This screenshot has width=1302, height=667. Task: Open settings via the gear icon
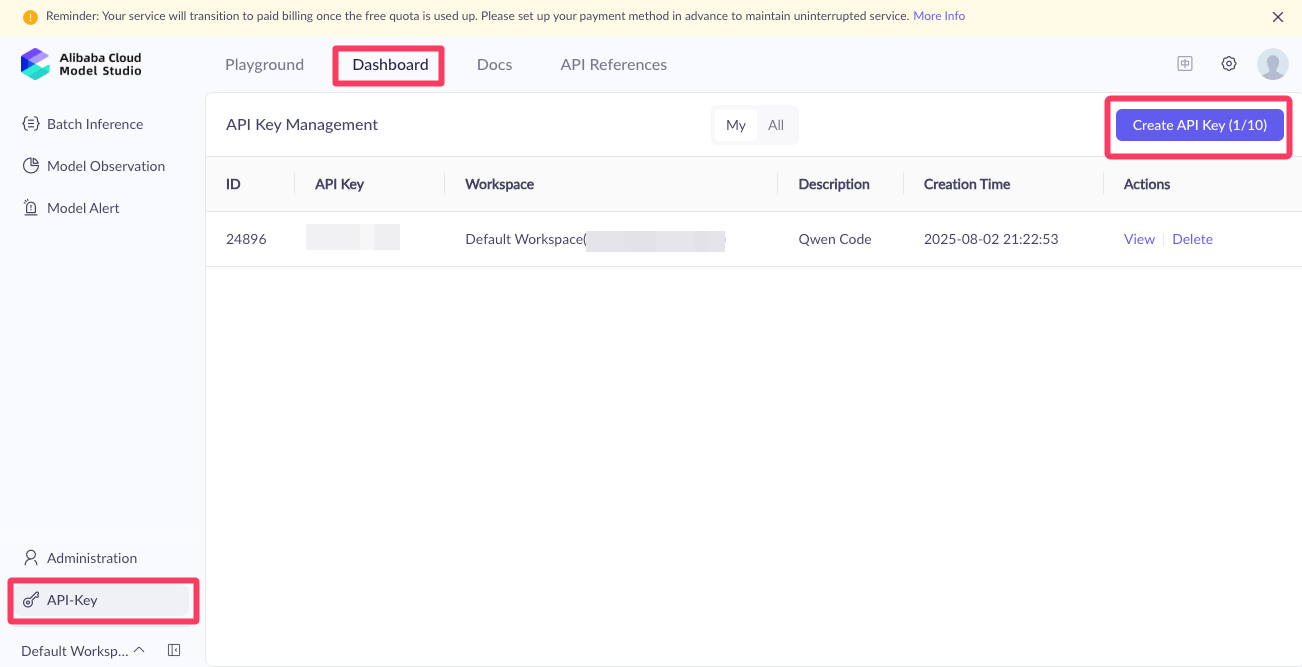[1229, 64]
